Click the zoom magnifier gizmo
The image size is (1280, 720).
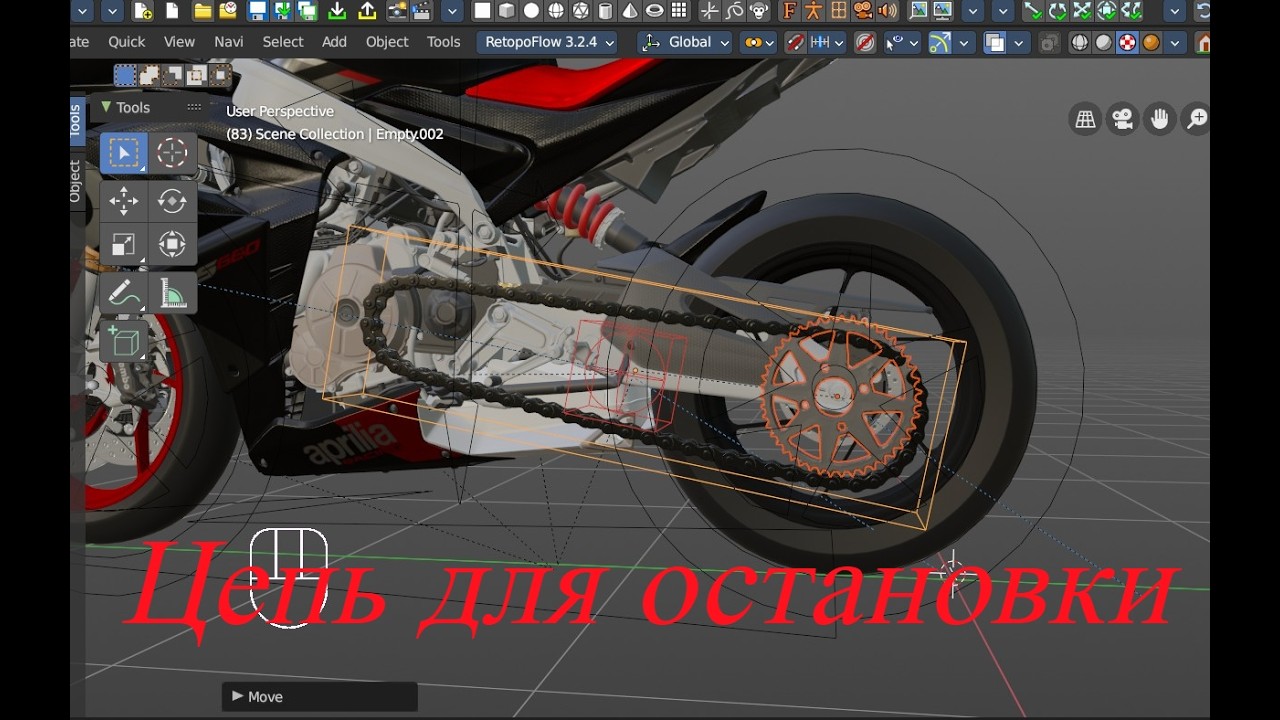tap(1196, 120)
